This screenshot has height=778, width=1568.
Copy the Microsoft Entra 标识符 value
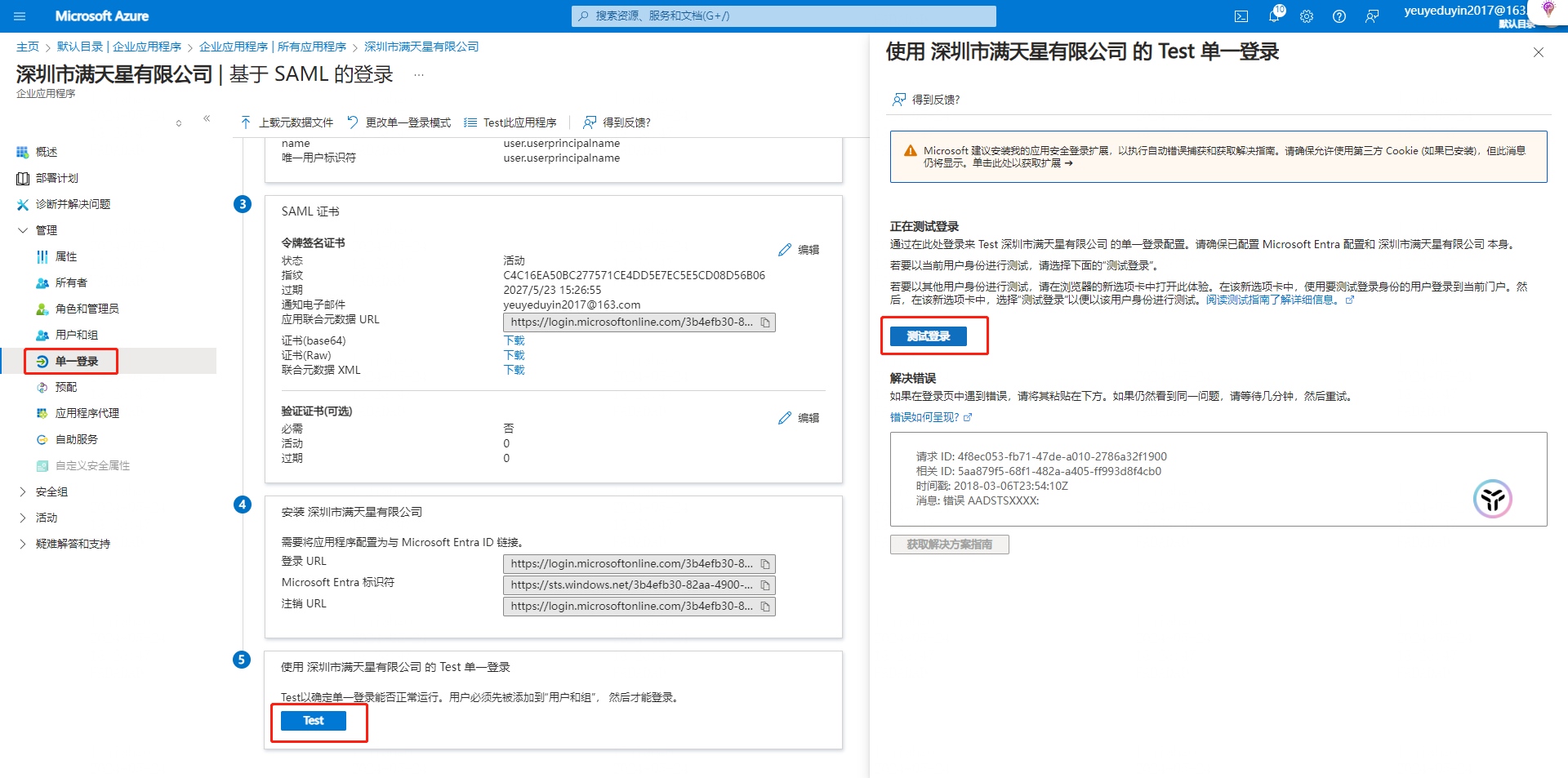765,585
